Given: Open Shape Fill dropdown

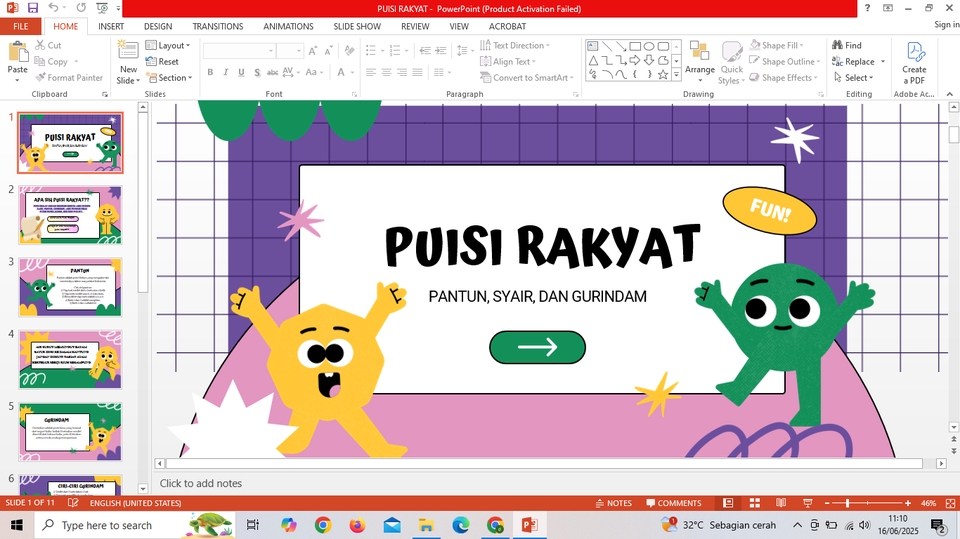Looking at the screenshot, I should (777, 45).
